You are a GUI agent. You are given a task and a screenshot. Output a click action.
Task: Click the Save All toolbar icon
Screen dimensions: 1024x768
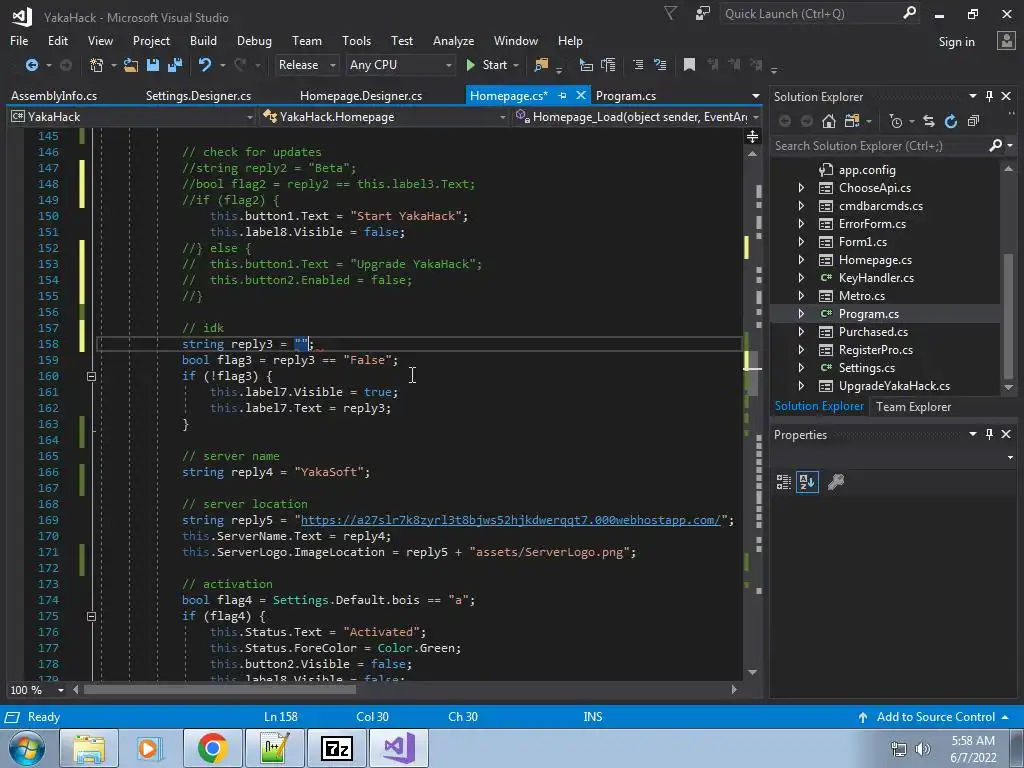175,65
